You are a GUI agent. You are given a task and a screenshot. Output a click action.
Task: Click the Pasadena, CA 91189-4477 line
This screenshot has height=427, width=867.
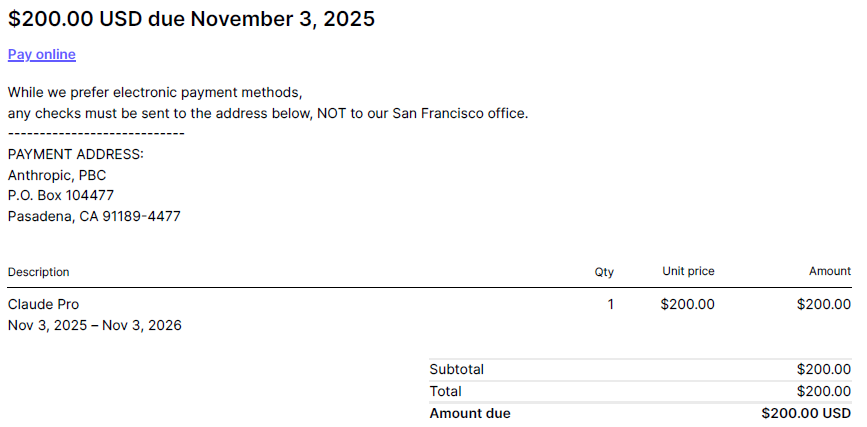point(94,216)
